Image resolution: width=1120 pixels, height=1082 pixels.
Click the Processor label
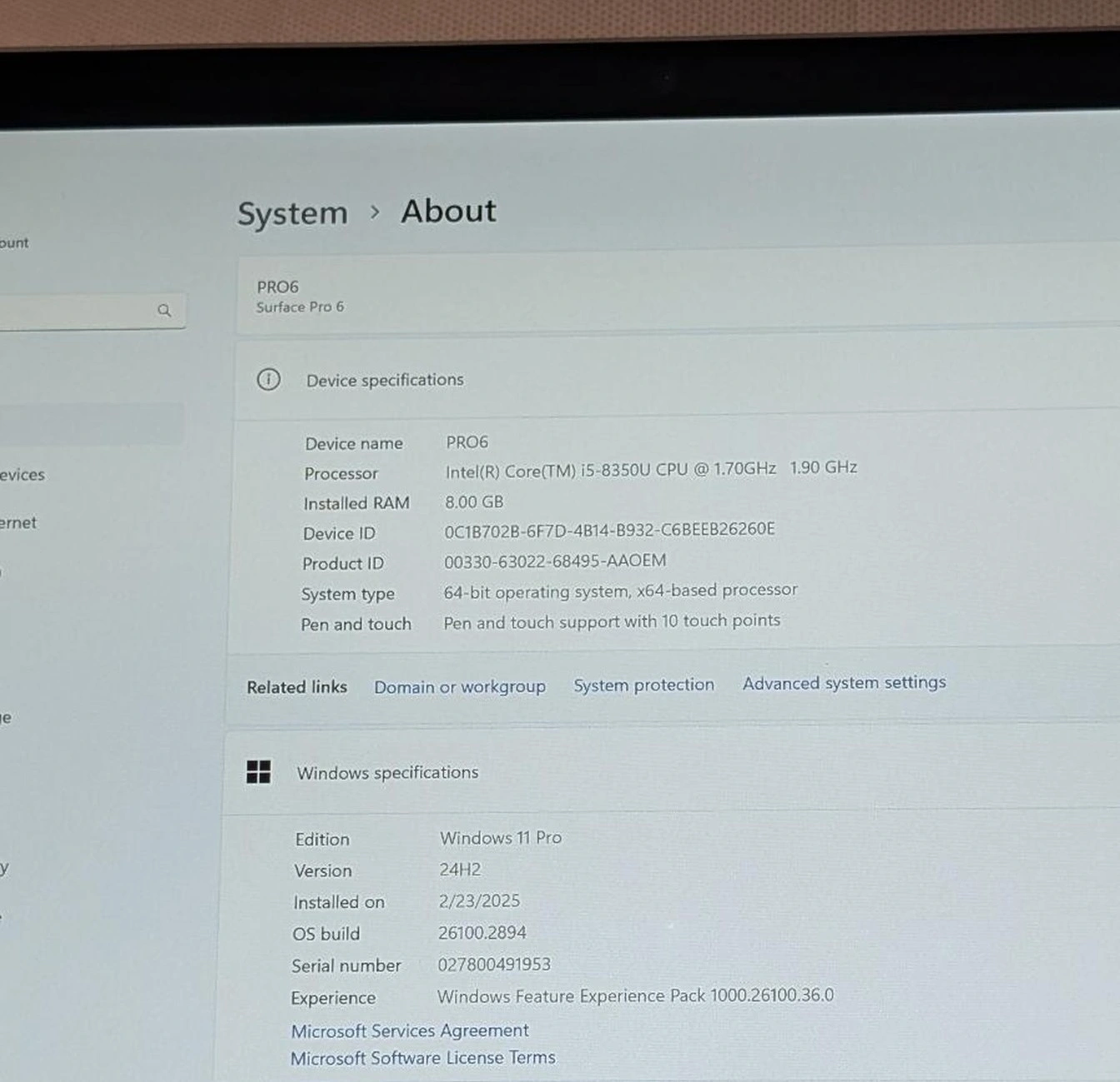tap(341, 473)
